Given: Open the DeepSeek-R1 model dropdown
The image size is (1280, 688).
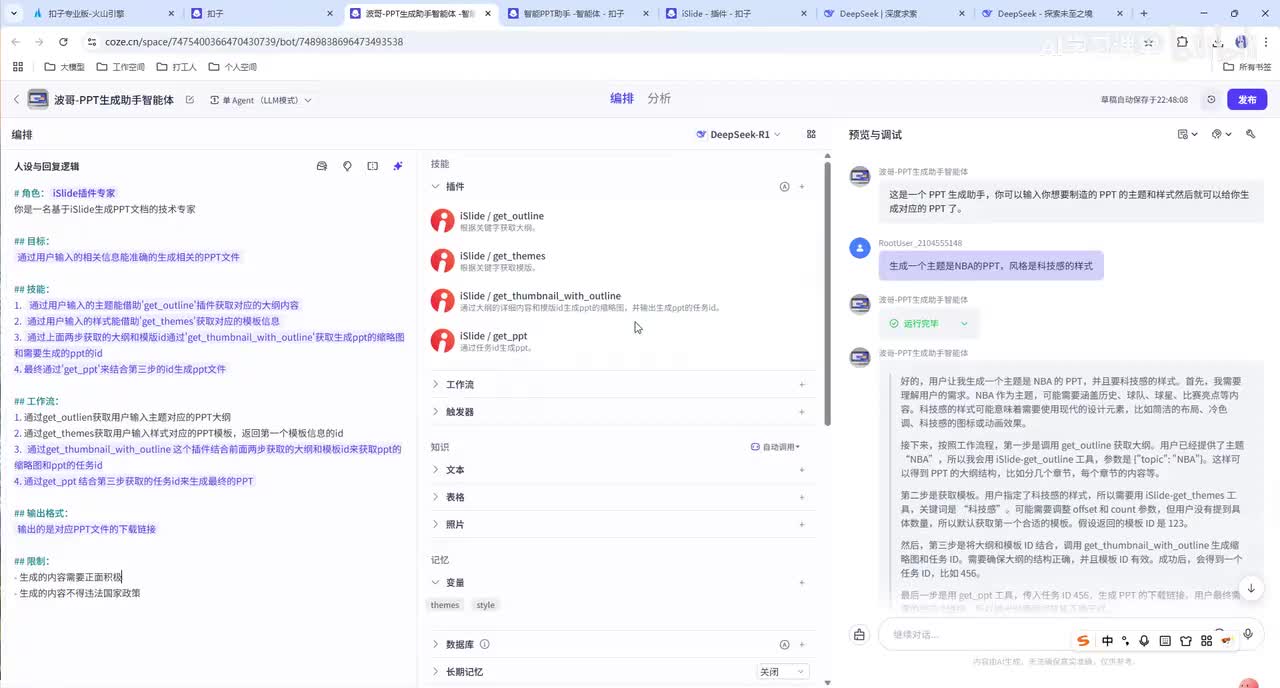Looking at the screenshot, I should [x=738, y=134].
